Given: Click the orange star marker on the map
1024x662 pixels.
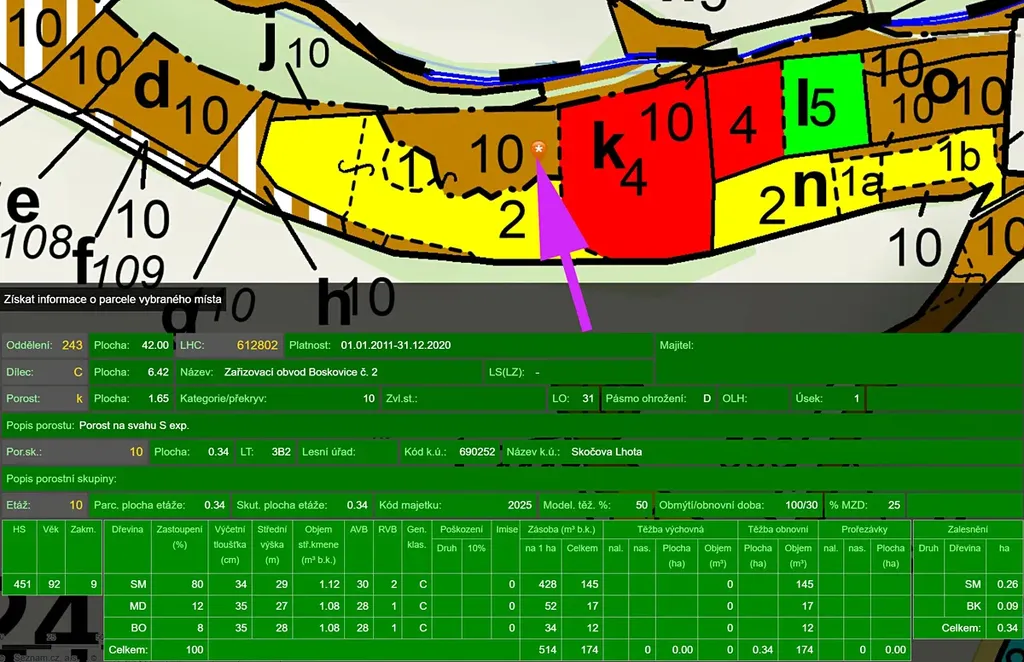Looking at the screenshot, I should pos(539,149).
